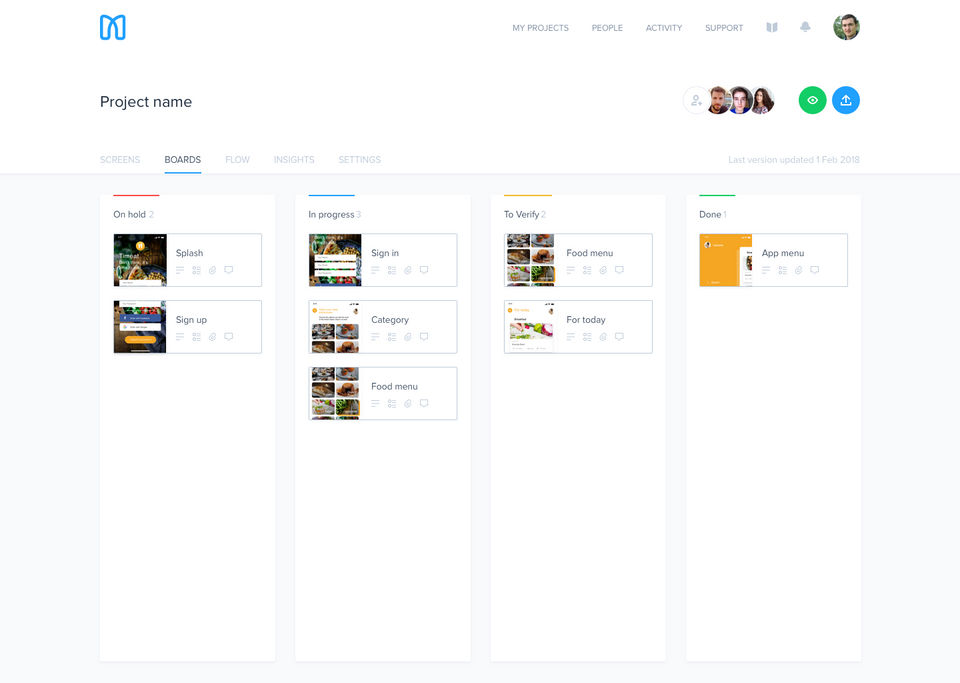Open comment icon on For today card
960x683 pixels.
point(619,337)
